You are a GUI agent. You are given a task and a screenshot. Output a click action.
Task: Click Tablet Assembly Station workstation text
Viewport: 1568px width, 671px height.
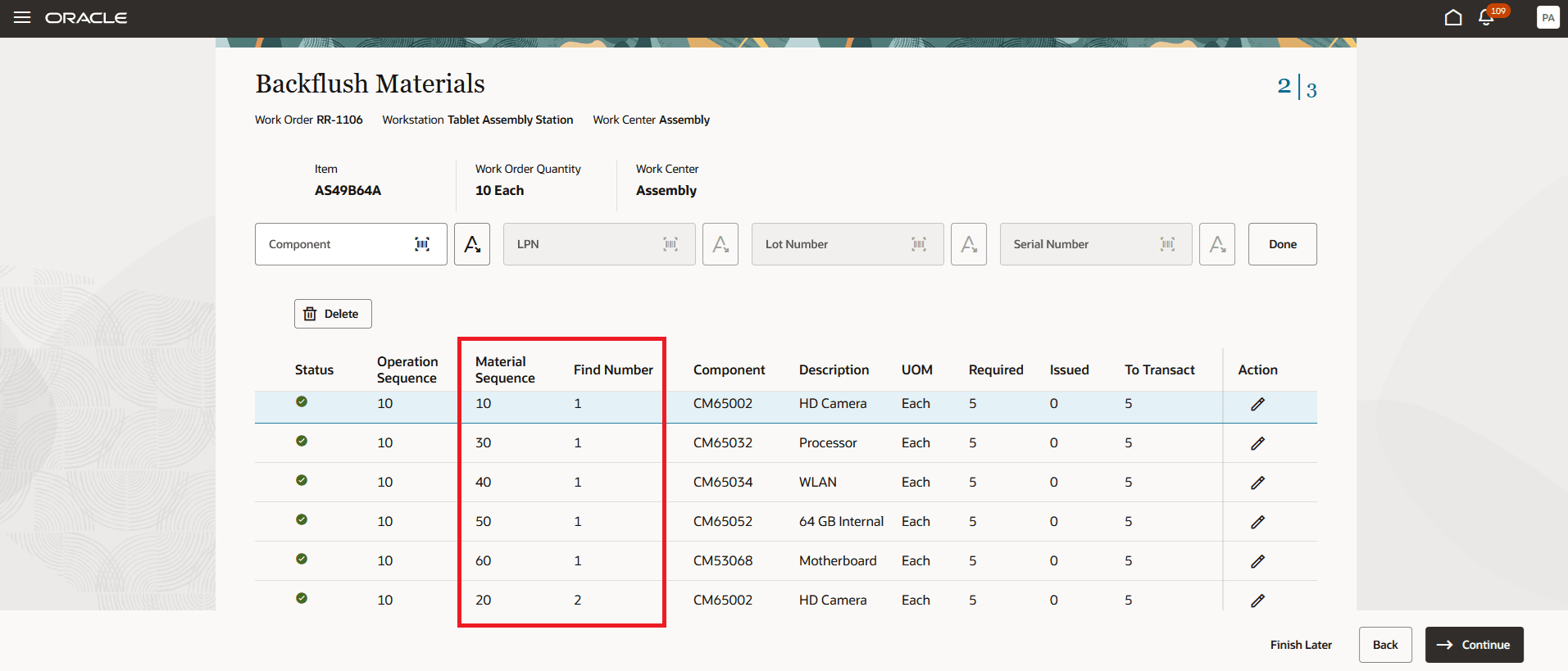coord(510,120)
